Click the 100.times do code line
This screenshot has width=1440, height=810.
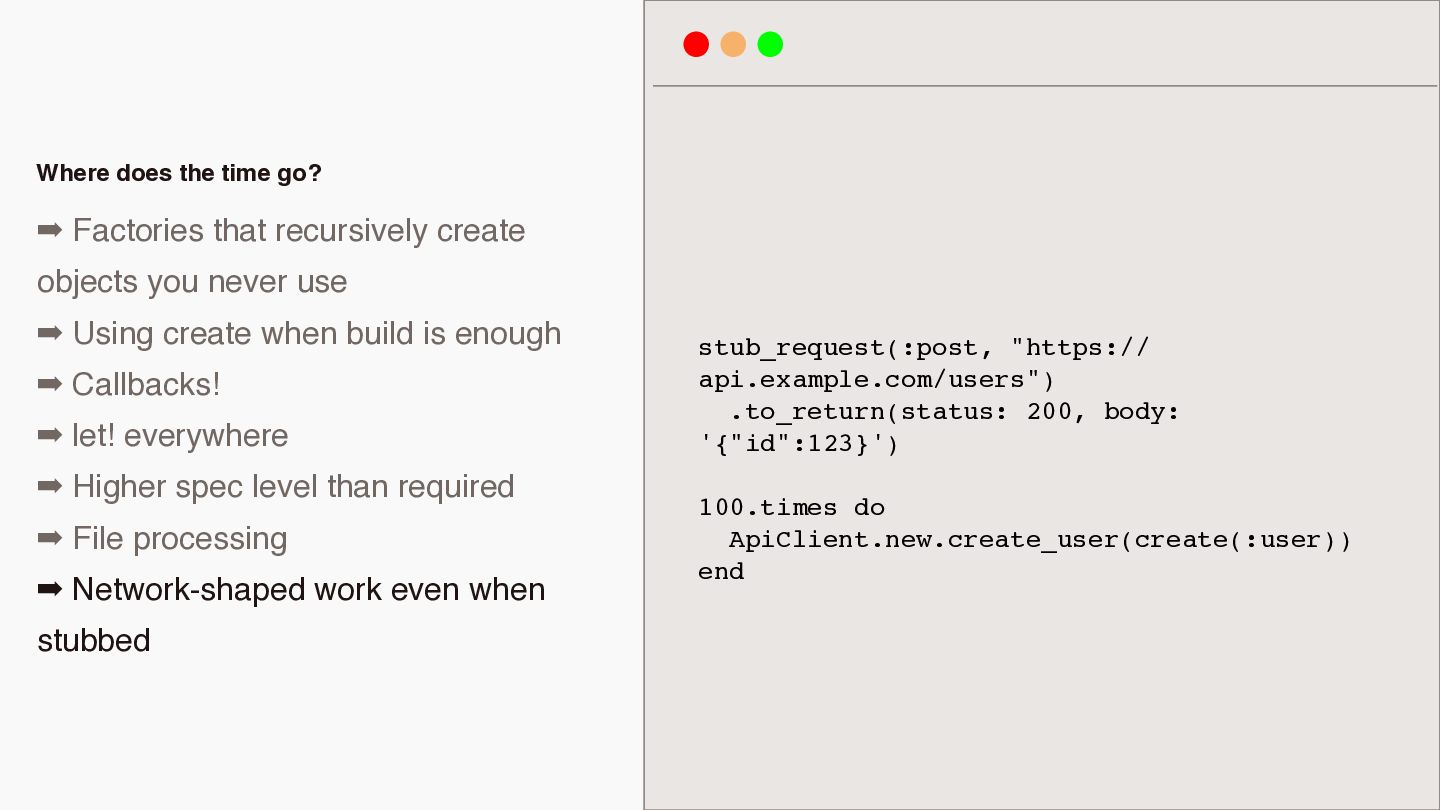792,508
